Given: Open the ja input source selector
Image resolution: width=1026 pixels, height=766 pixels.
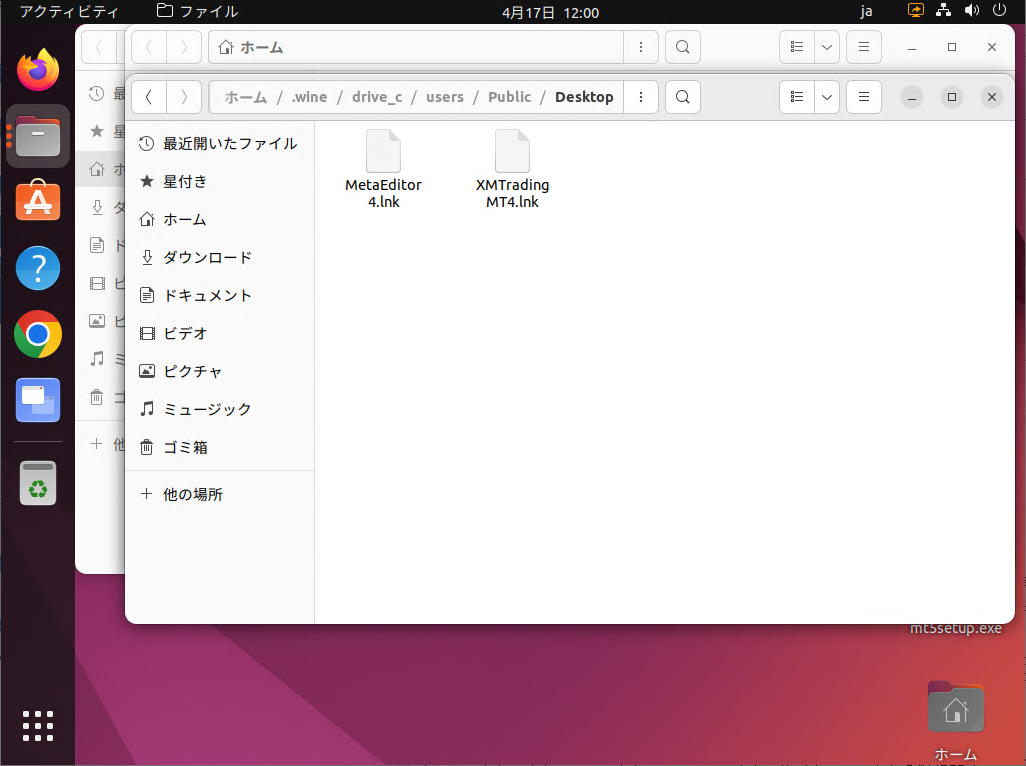Looking at the screenshot, I should pos(866,12).
